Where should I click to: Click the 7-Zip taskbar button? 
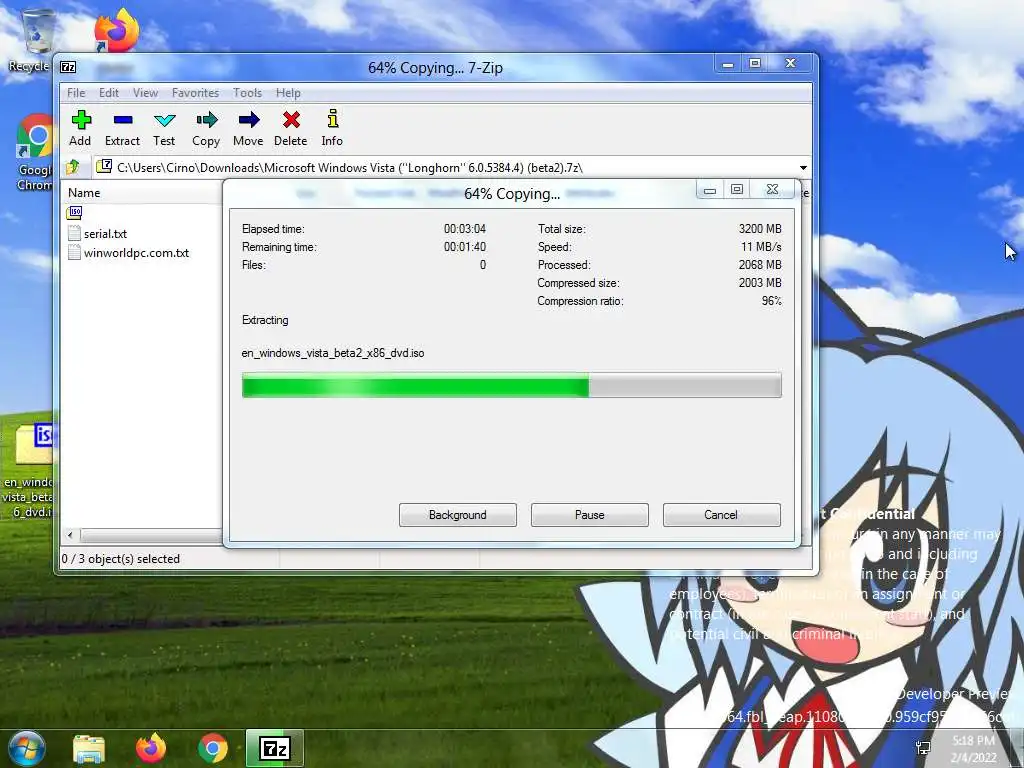[x=275, y=748]
